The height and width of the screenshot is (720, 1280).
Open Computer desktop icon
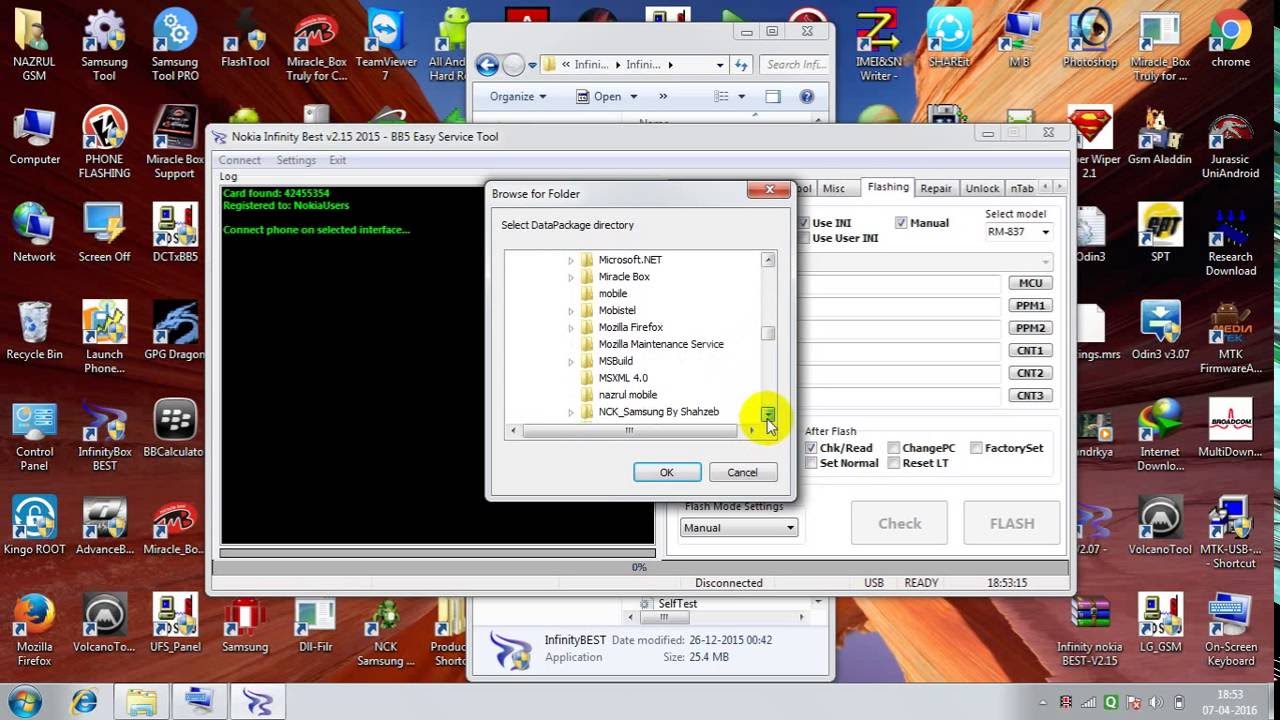34,137
